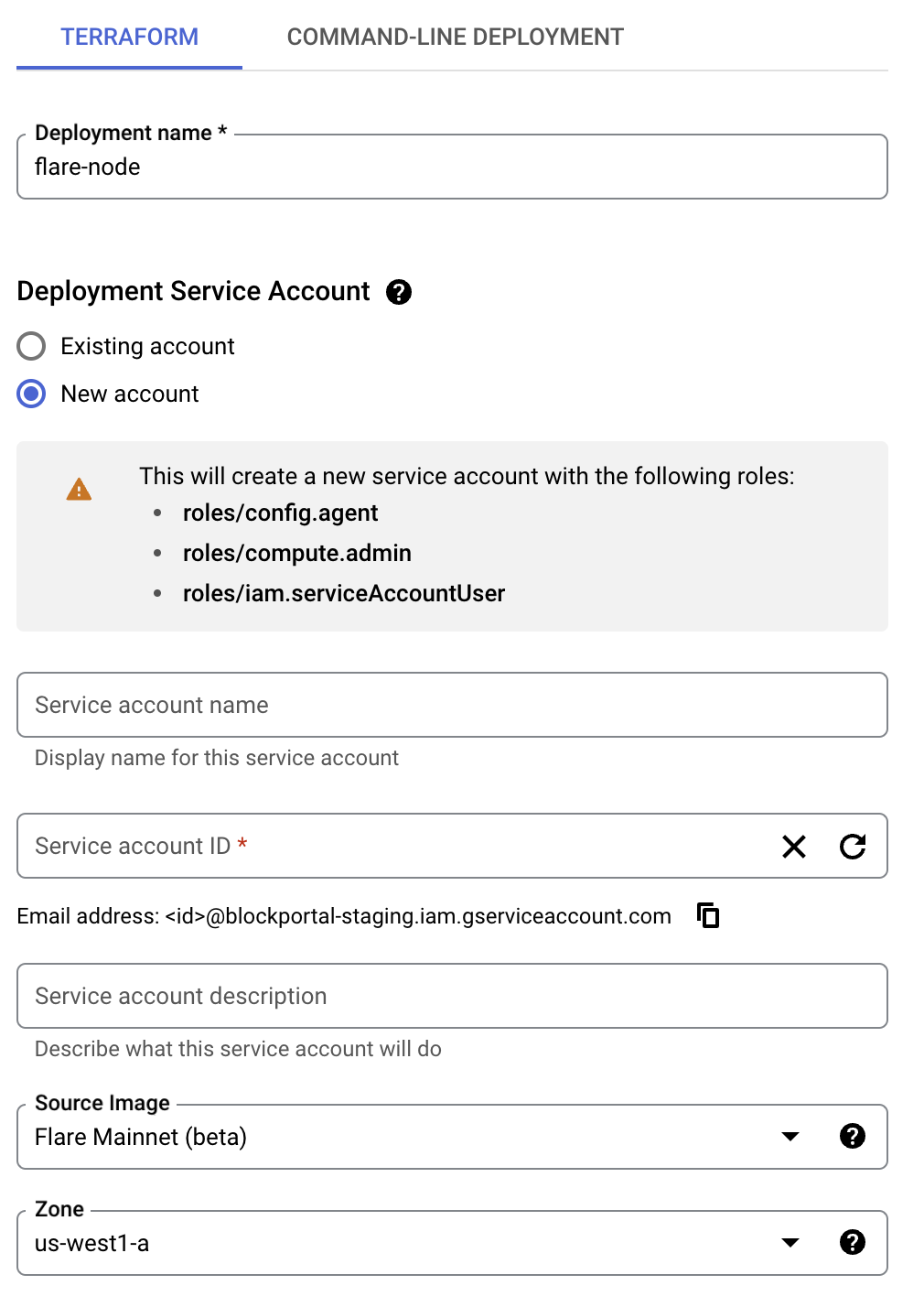Click the Deployment name field
This screenshot has width=924, height=1307.
452,167
